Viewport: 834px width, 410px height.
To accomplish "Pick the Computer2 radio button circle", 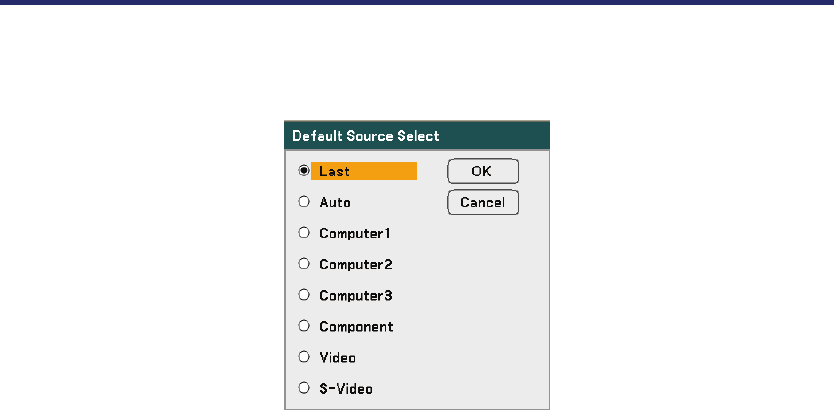I will click(304, 264).
